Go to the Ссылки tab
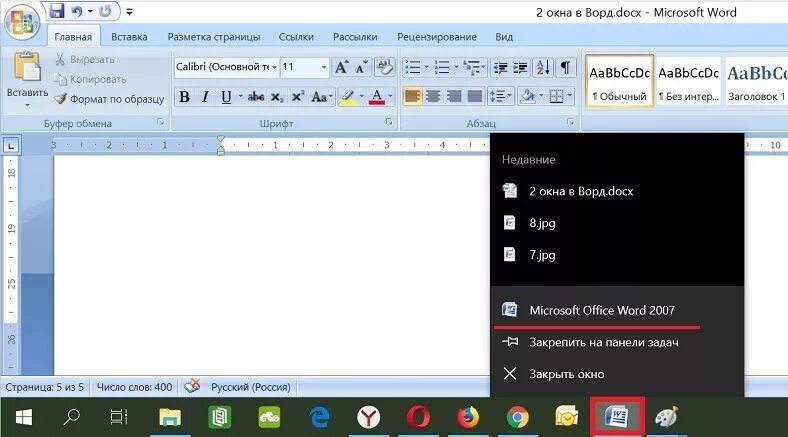The width and height of the screenshot is (788, 437). click(296, 37)
